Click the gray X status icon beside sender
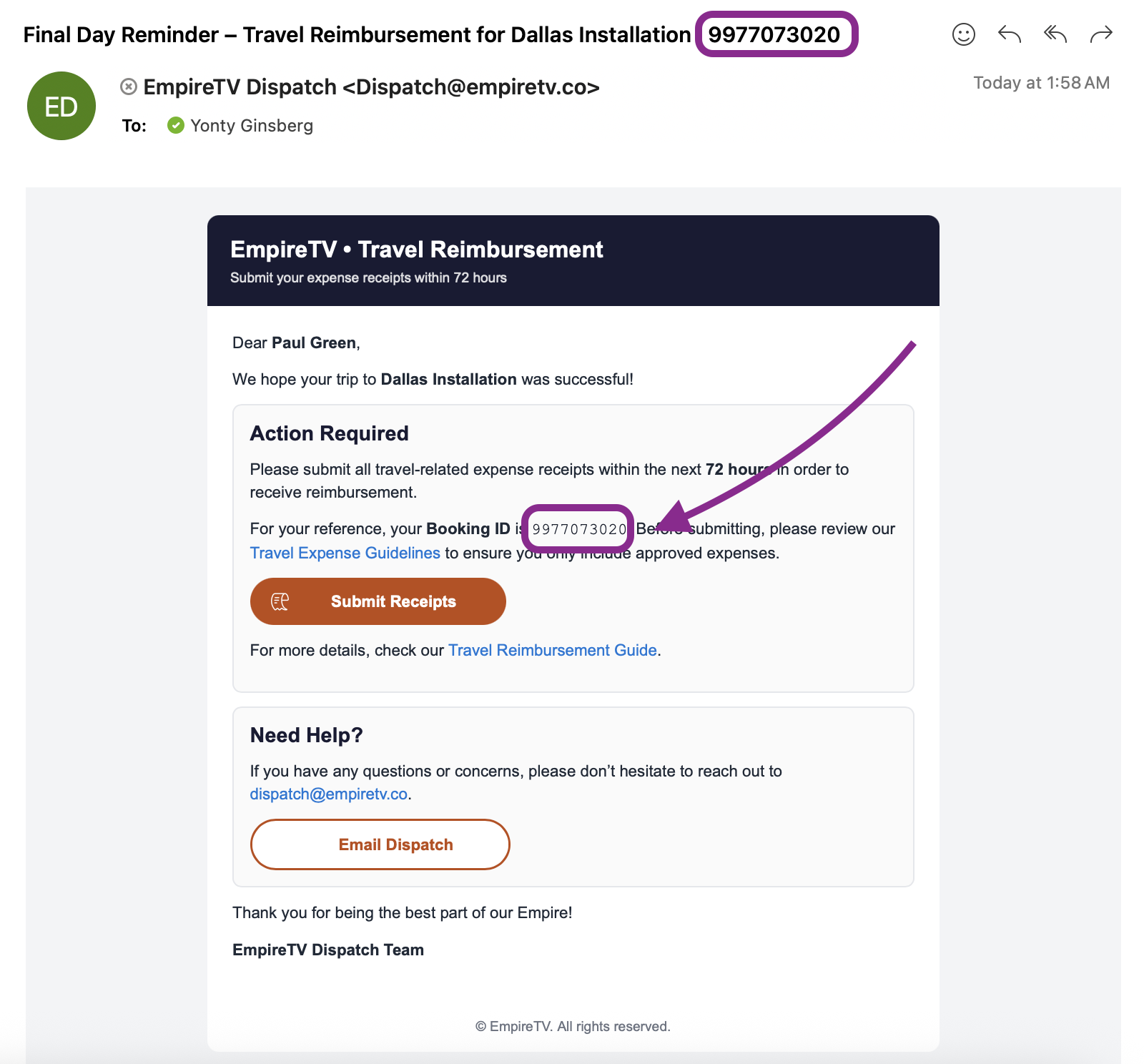1144x1064 pixels. (x=129, y=87)
